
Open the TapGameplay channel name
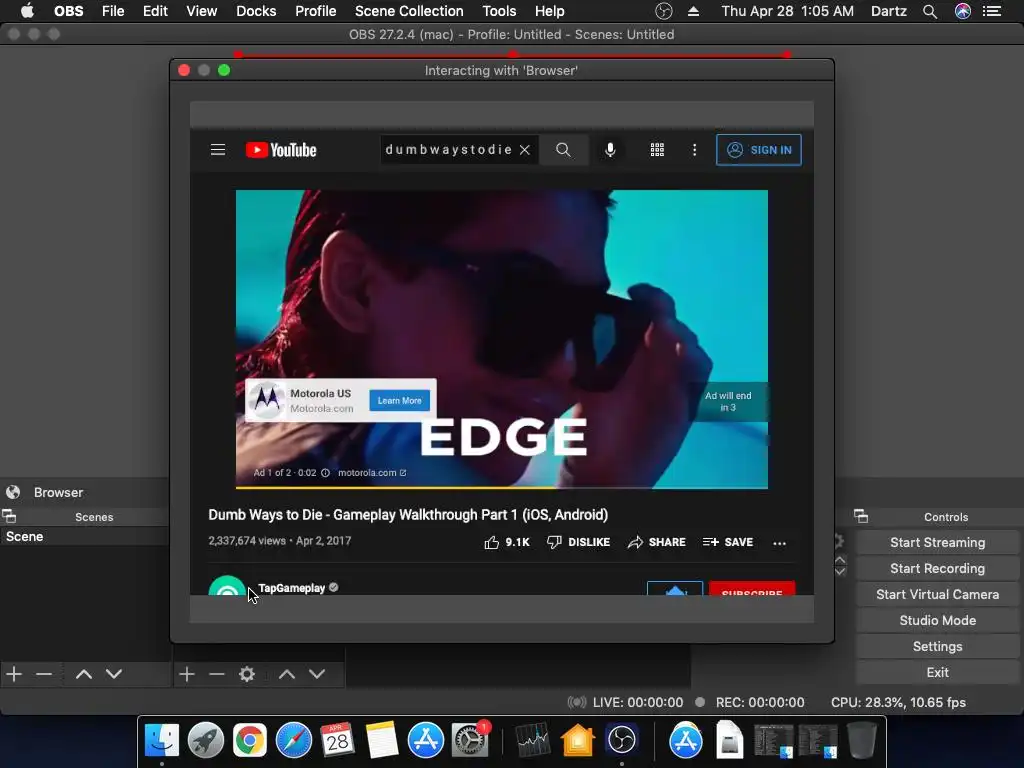coord(291,588)
